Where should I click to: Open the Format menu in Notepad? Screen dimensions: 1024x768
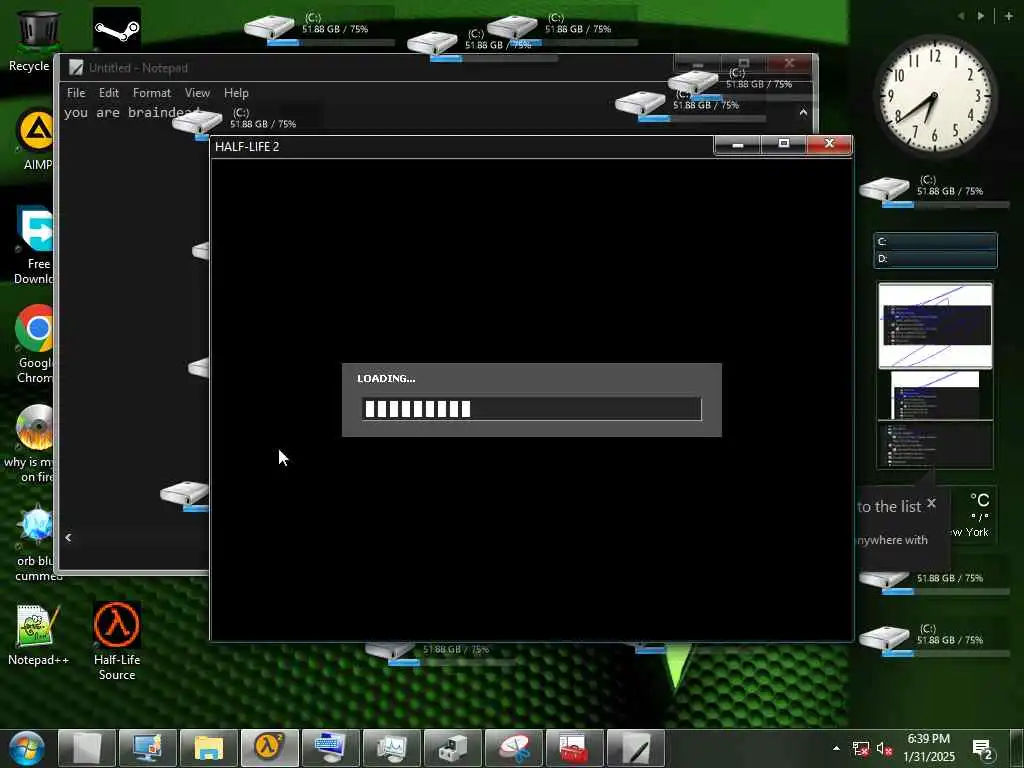[x=152, y=93]
